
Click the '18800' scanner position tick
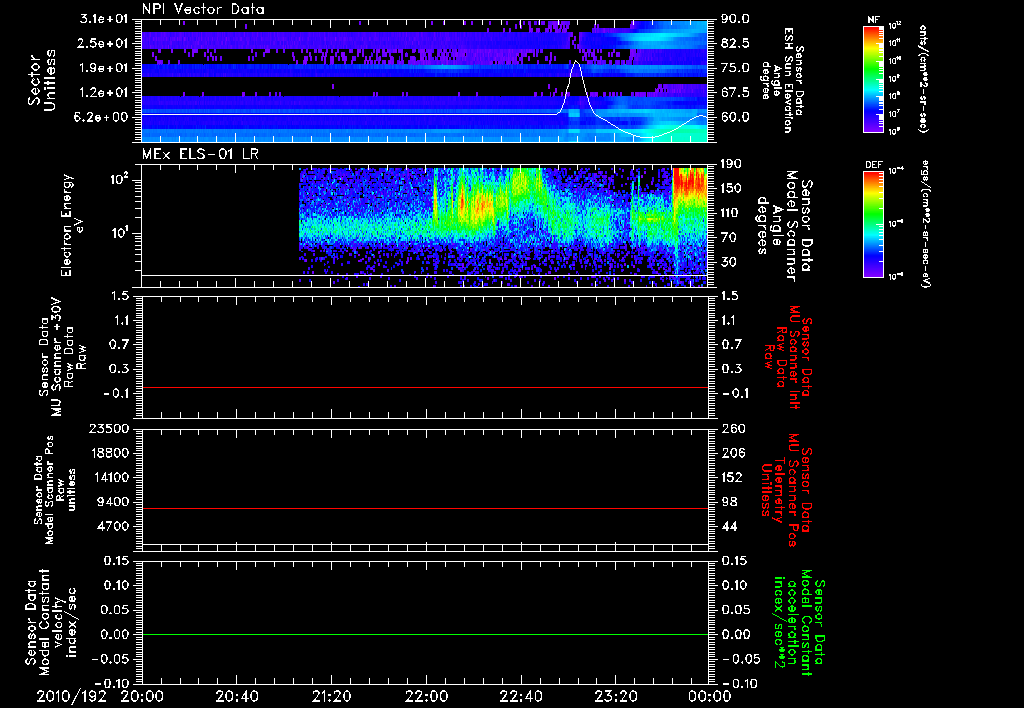pyautogui.click(x=109, y=453)
